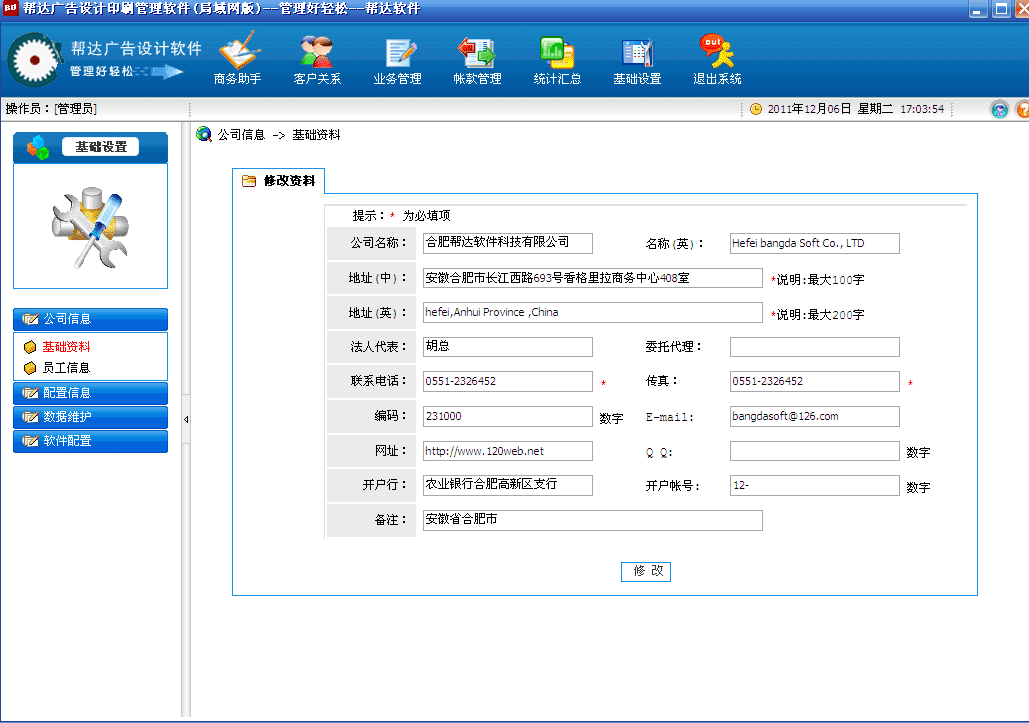Open the 基础设置 toolbar icon

tap(637, 60)
